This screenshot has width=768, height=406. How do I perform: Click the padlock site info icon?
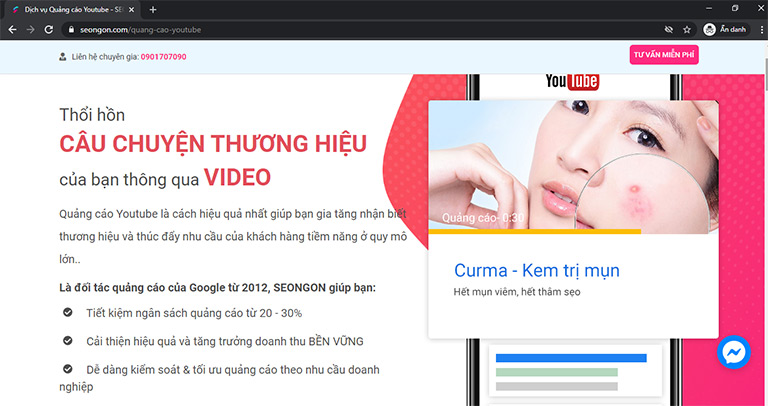point(71,30)
